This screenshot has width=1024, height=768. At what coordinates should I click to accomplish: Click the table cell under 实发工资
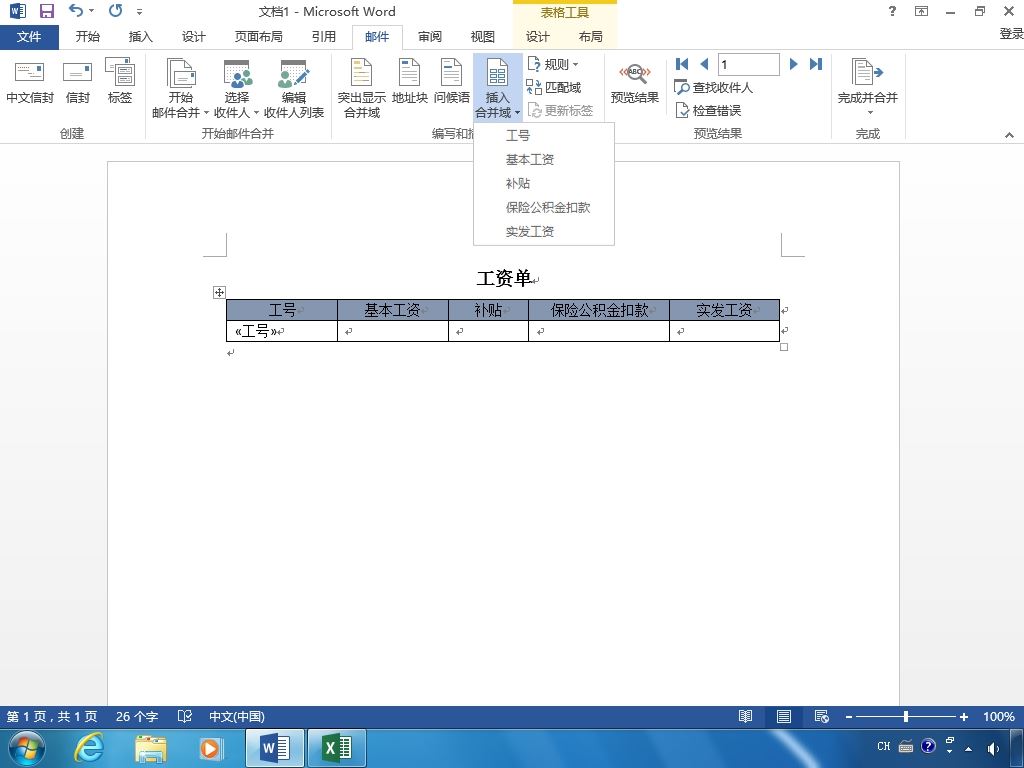click(x=724, y=331)
